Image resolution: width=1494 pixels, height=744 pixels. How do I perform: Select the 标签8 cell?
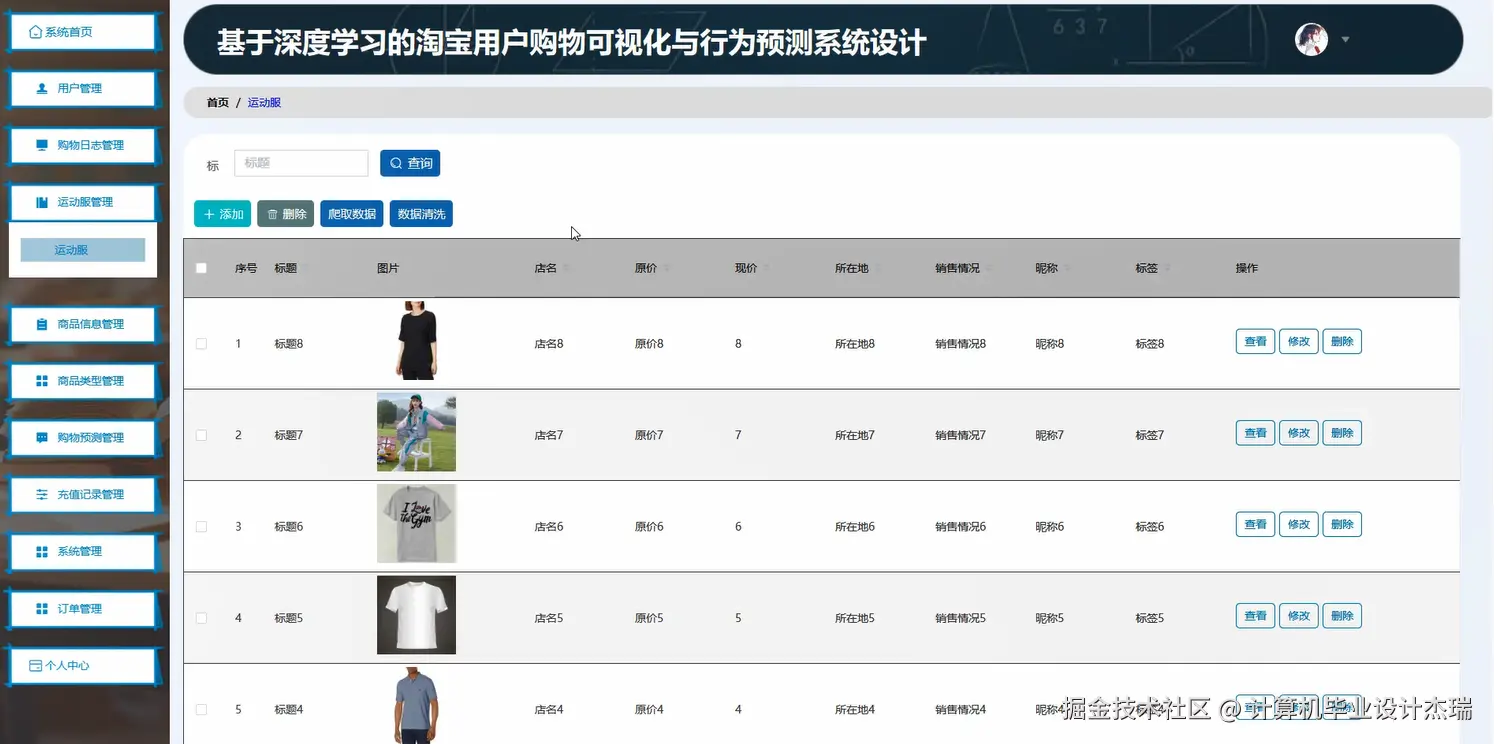1150,344
